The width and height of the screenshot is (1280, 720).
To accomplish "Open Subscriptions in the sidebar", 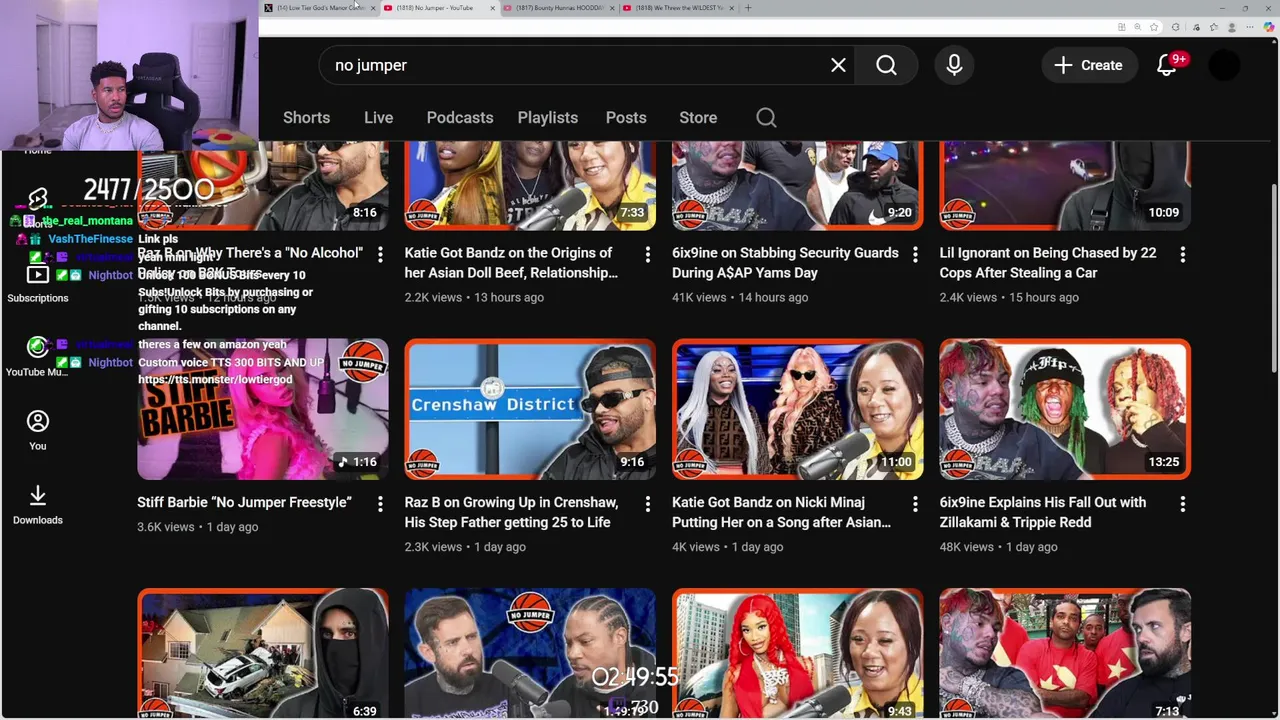I will click(38, 284).
